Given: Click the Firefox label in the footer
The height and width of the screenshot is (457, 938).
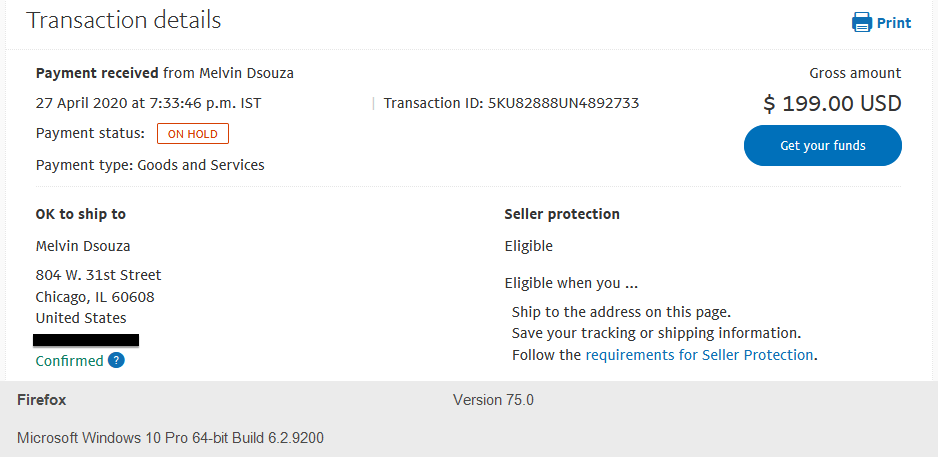Looking at the screenshot, I should click(x=42, y=400).
